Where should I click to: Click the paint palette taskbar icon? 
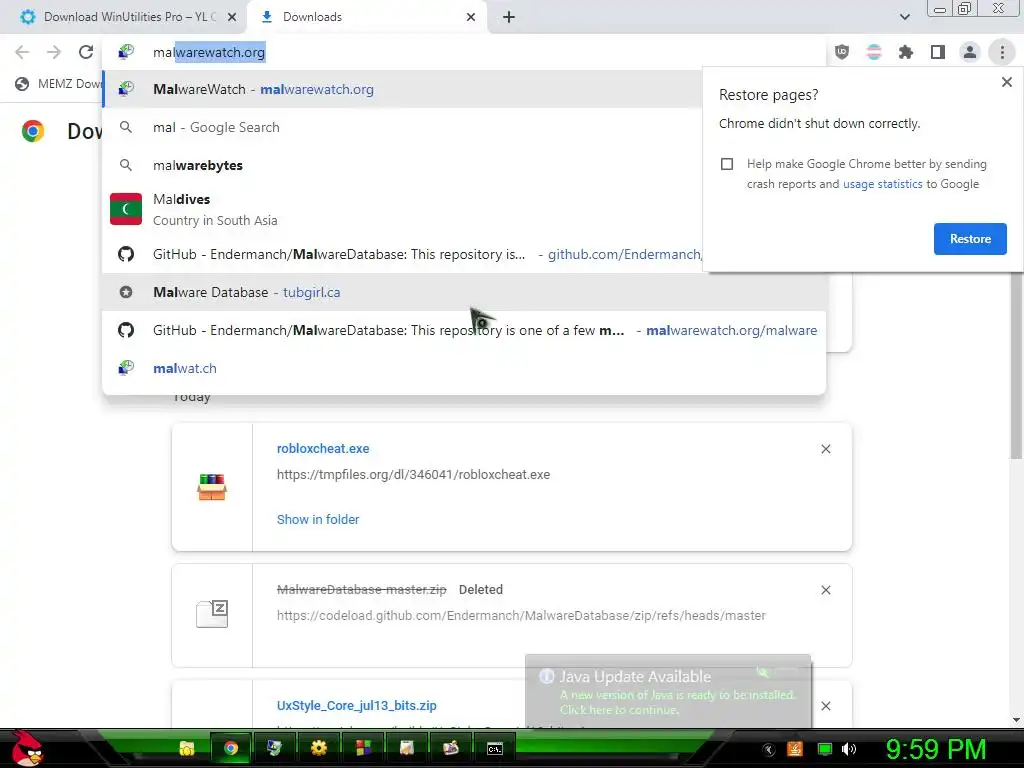coord(451,748)
